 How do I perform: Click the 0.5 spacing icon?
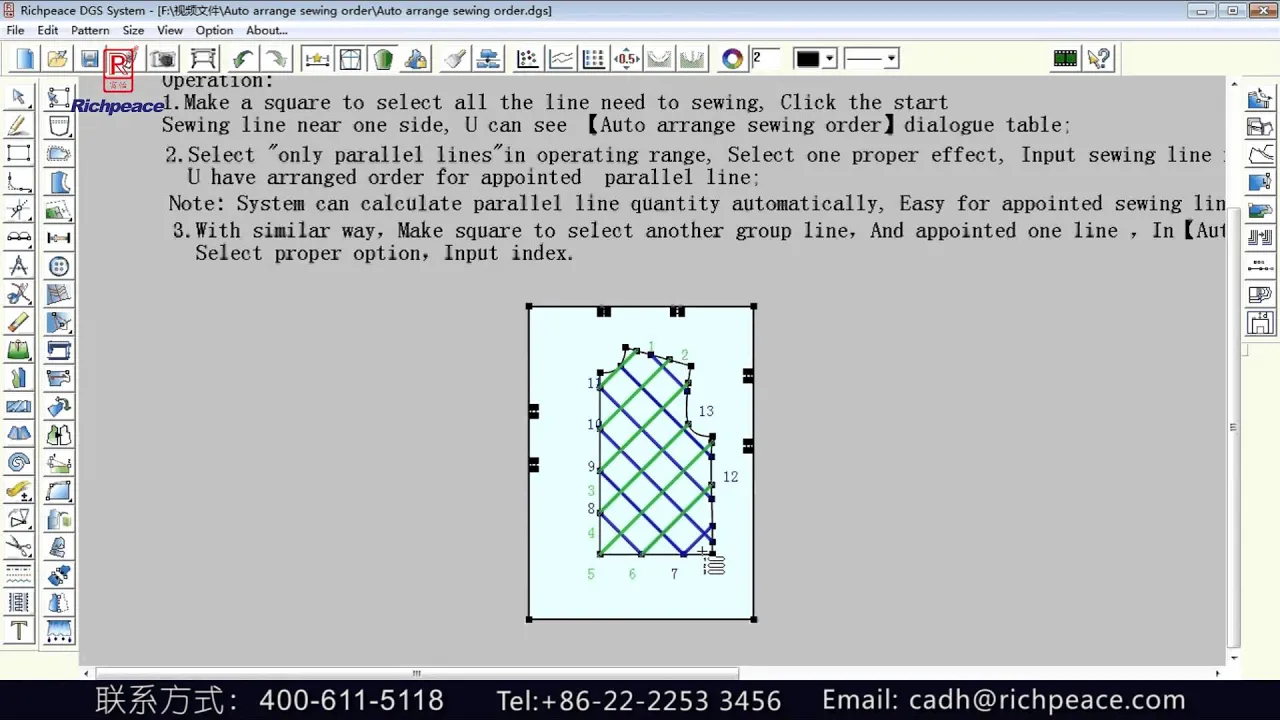tap(627, 59)
